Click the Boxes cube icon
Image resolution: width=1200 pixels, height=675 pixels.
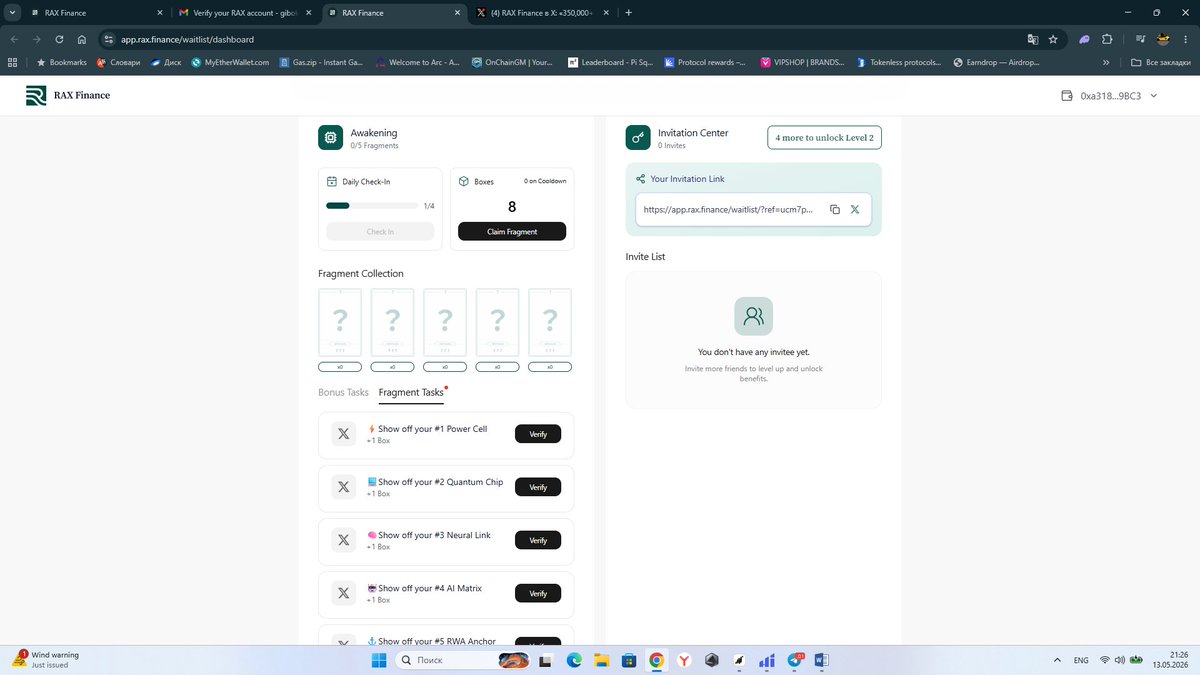click(x=464, y=182)
